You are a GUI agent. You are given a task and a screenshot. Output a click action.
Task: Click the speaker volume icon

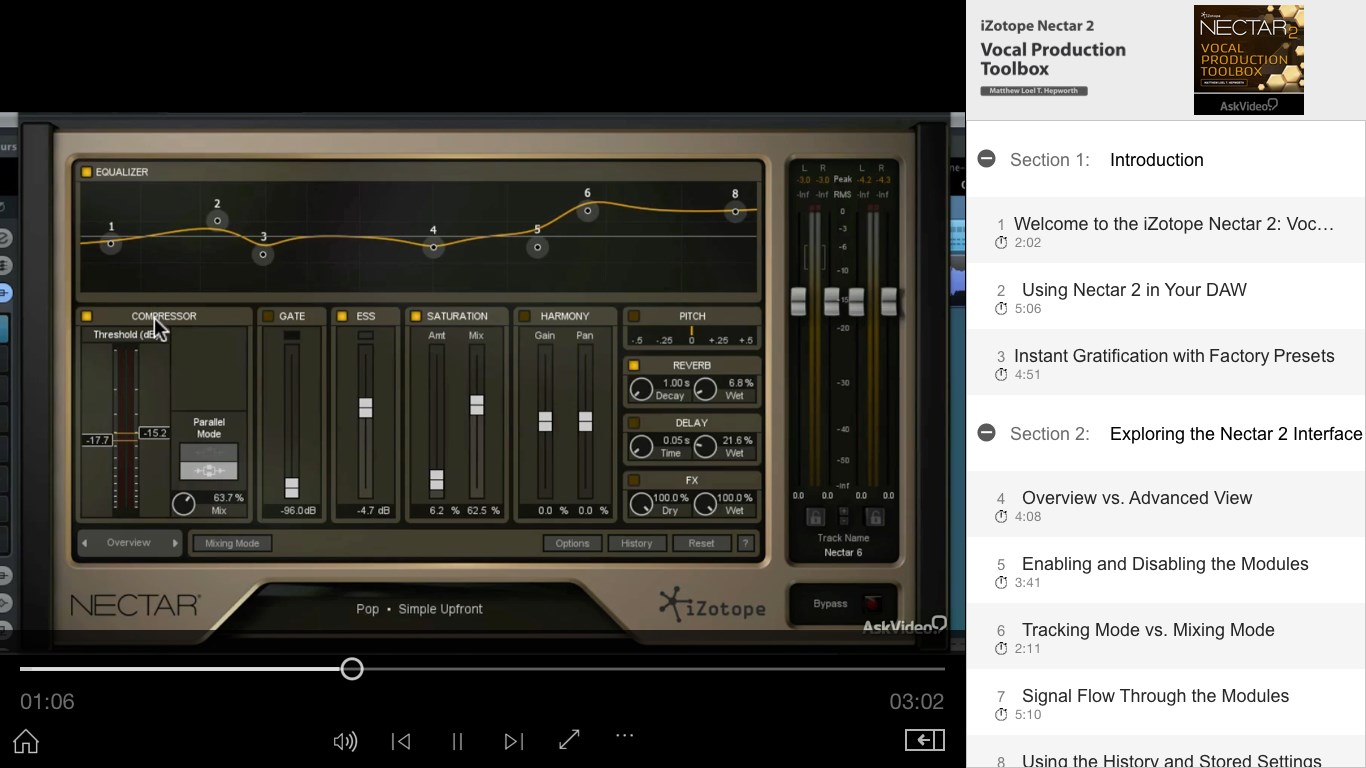point(345,741)
